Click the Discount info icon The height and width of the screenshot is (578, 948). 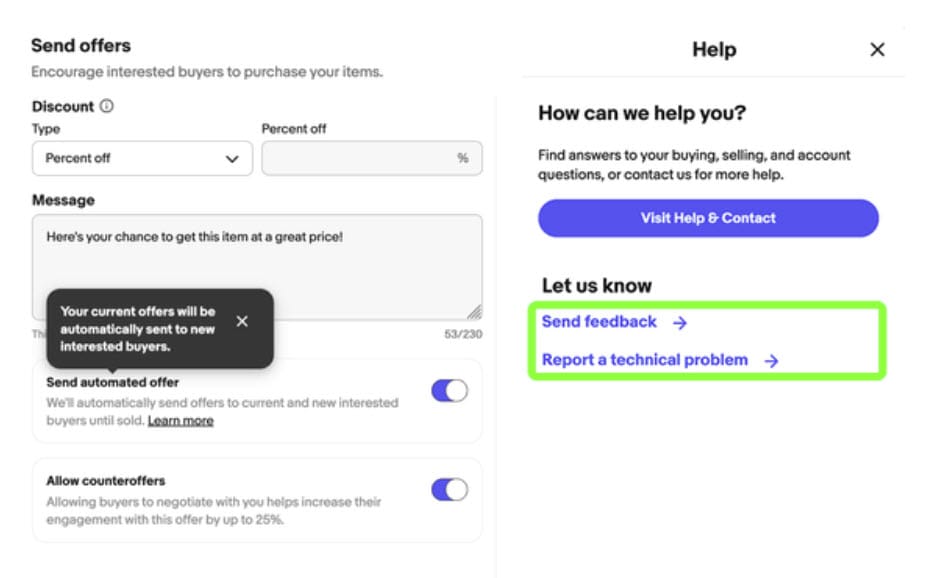(x=107, y=106)
